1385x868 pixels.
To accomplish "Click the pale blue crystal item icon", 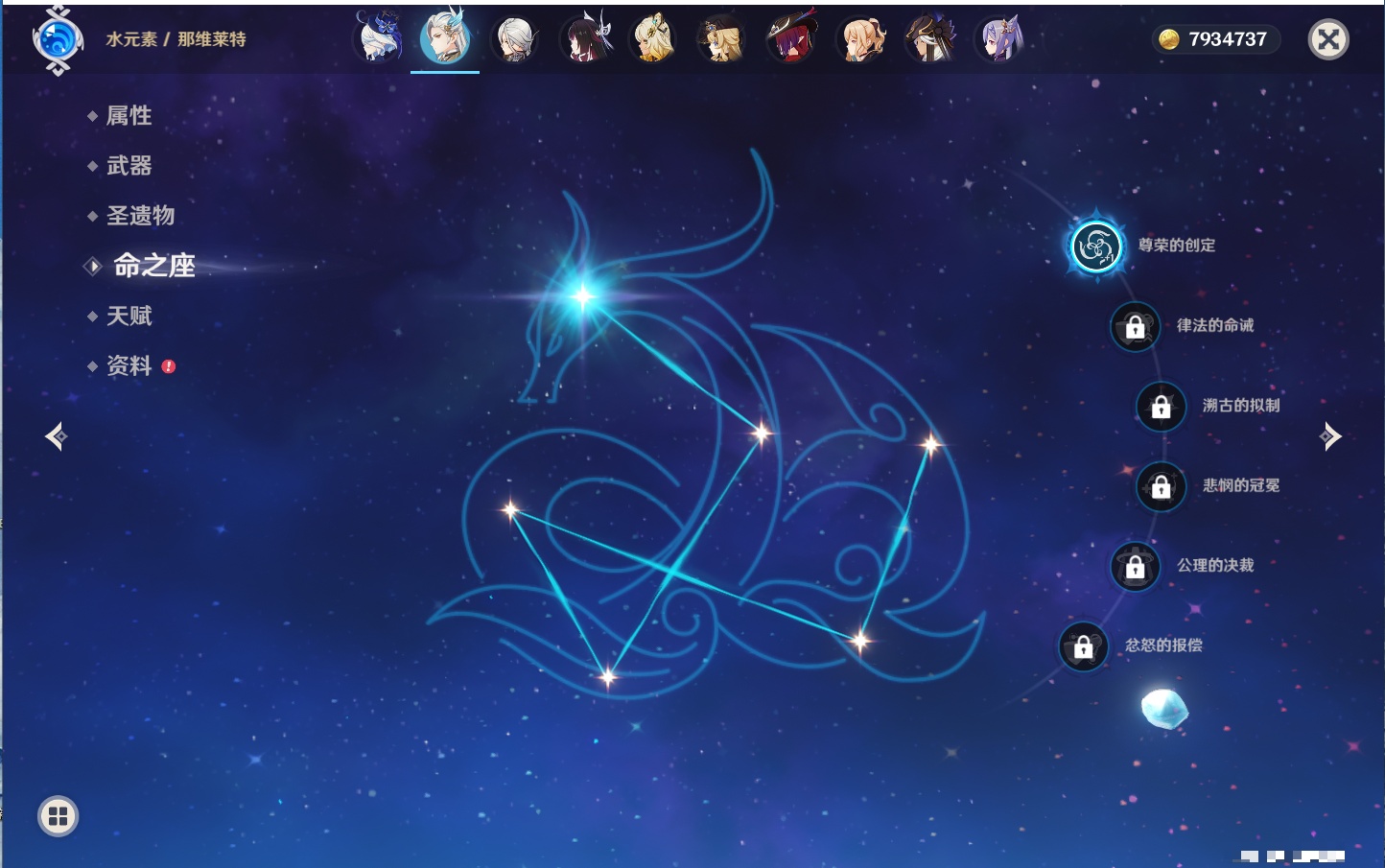I will pyautogui.click(x=1164, y=709).
